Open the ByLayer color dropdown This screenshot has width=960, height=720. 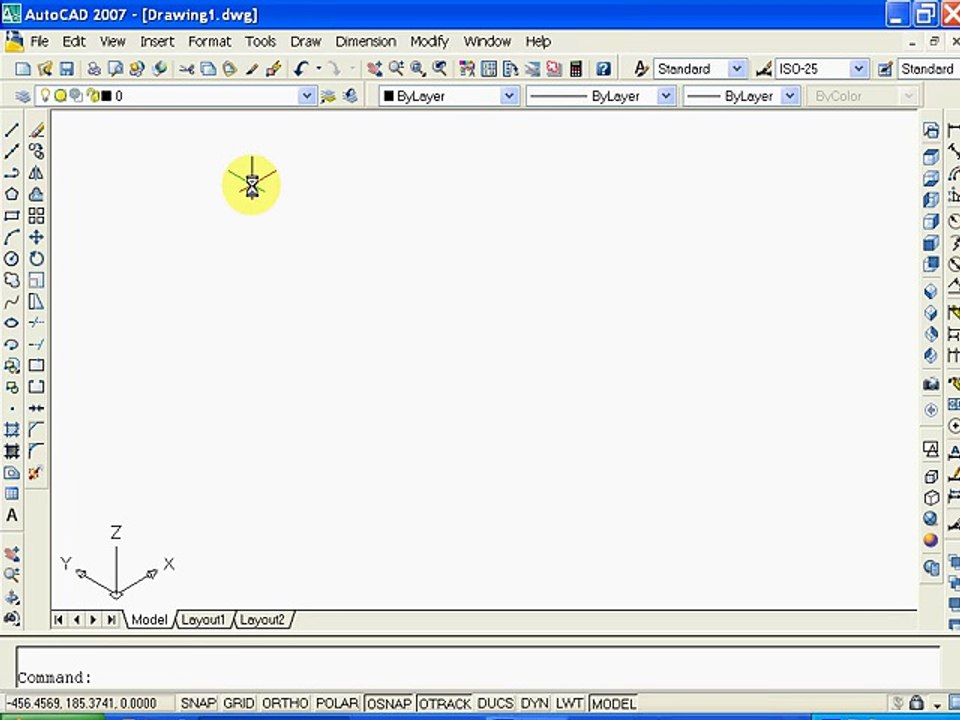pos(509,96)
